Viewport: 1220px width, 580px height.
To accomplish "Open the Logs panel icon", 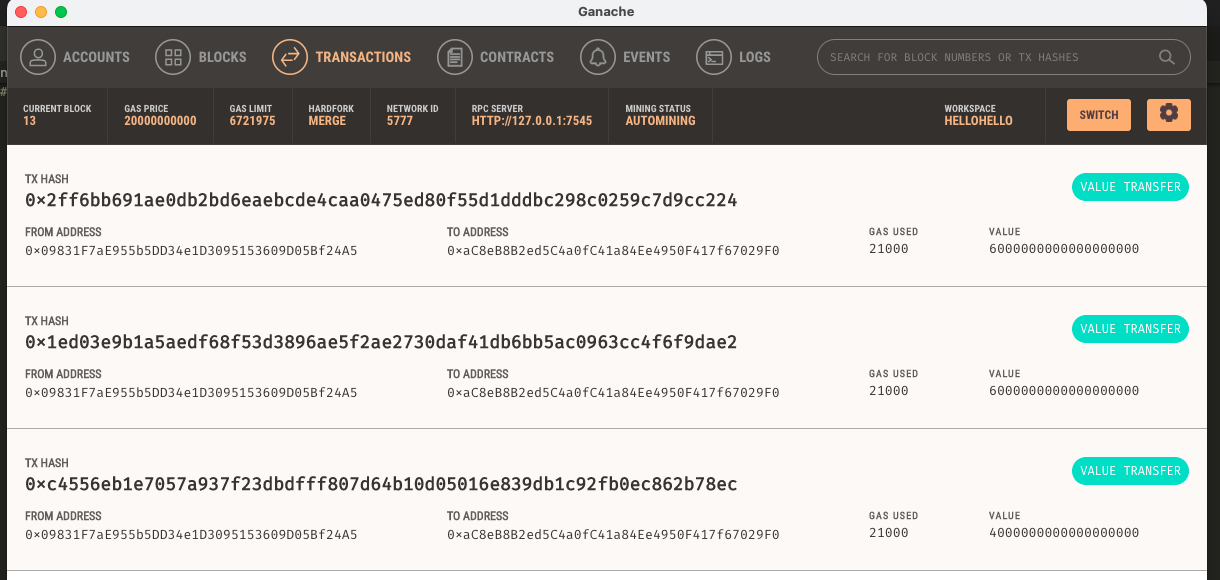I will tap(713, 57).
